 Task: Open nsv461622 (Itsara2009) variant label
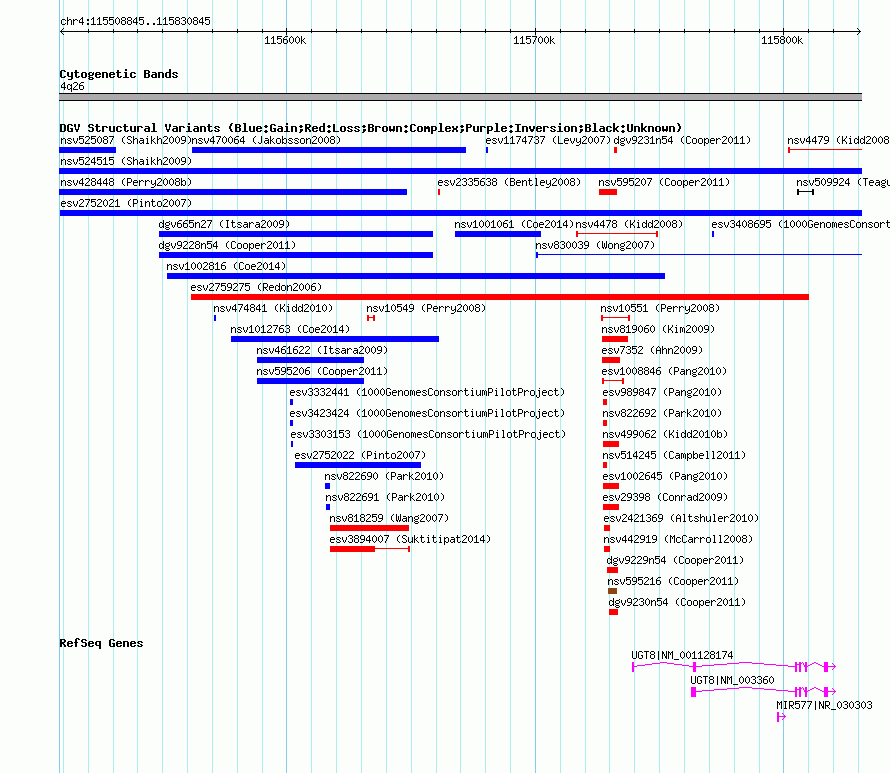(322, 350)
